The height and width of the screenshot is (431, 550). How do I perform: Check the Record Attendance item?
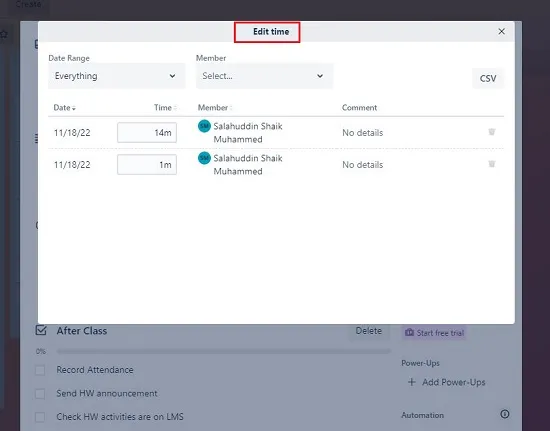coord(40,370)
